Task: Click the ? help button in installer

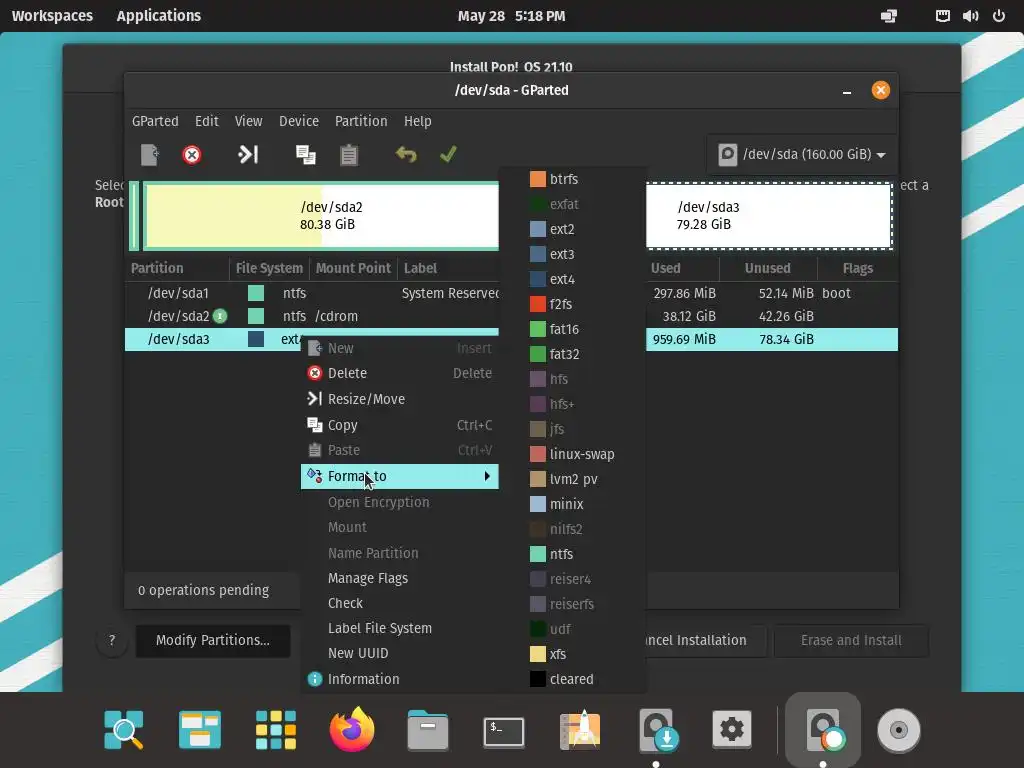Action: point(112,640)
